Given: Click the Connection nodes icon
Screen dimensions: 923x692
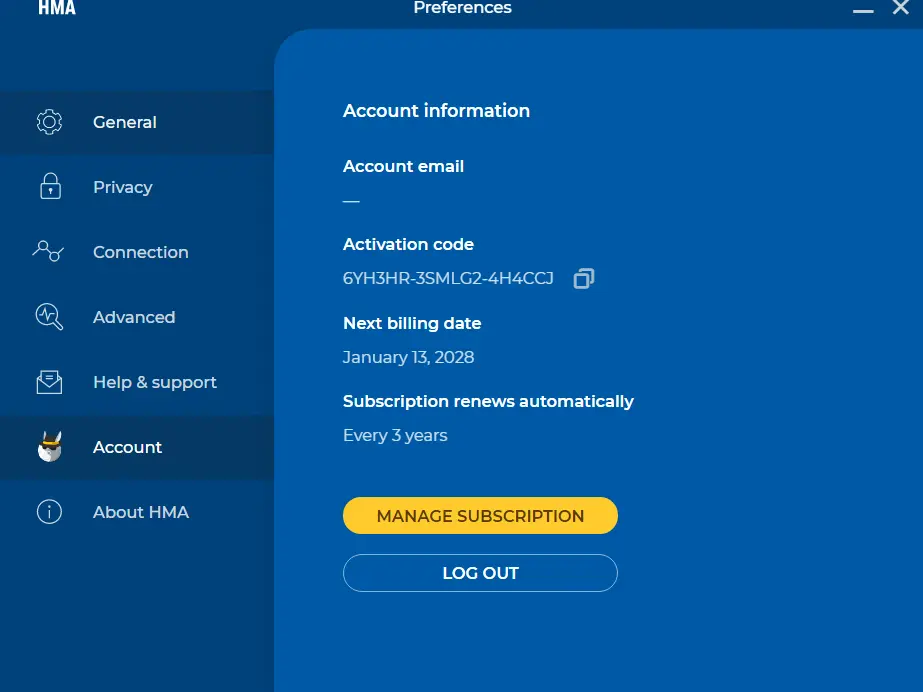Looking at the screenshot, I should click(x=48, y=251).
